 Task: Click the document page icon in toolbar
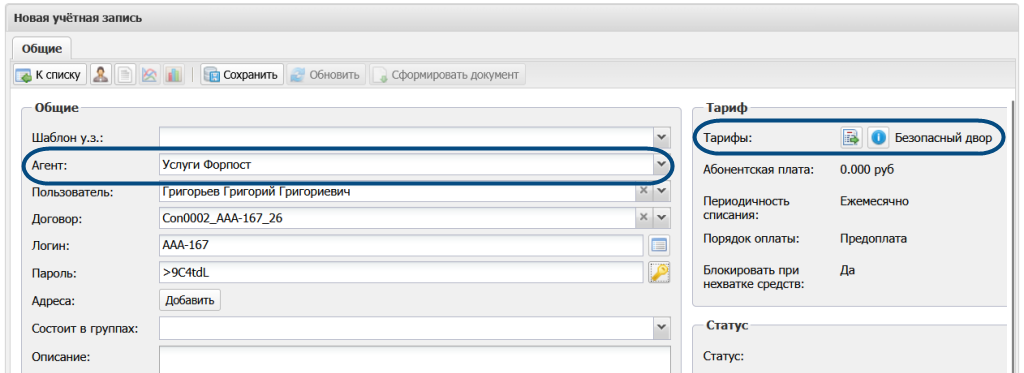point(125,74)
